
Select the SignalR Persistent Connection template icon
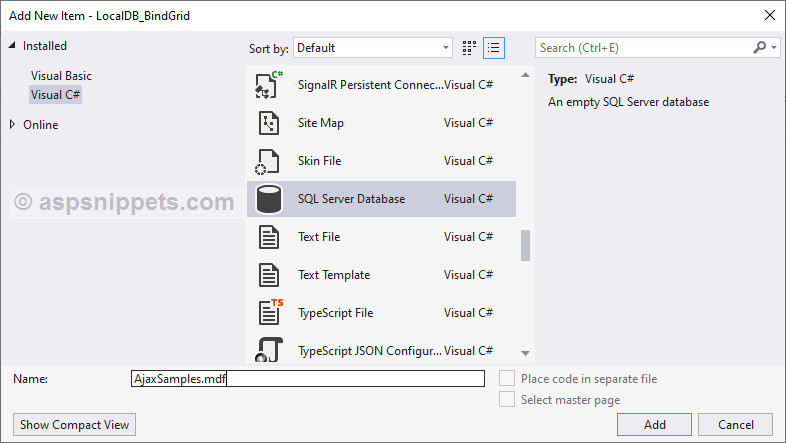coord(269,85)
